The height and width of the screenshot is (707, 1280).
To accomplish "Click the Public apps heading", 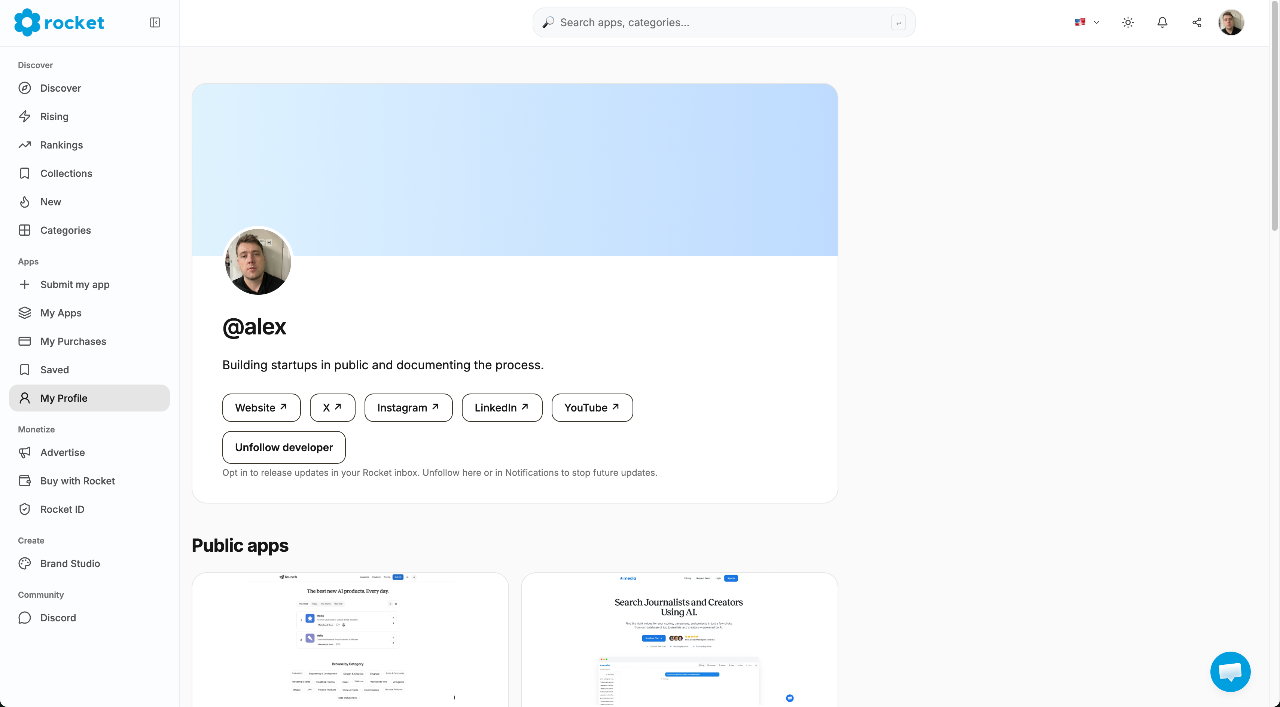I will pyautogui.click(x=240, y=545).
